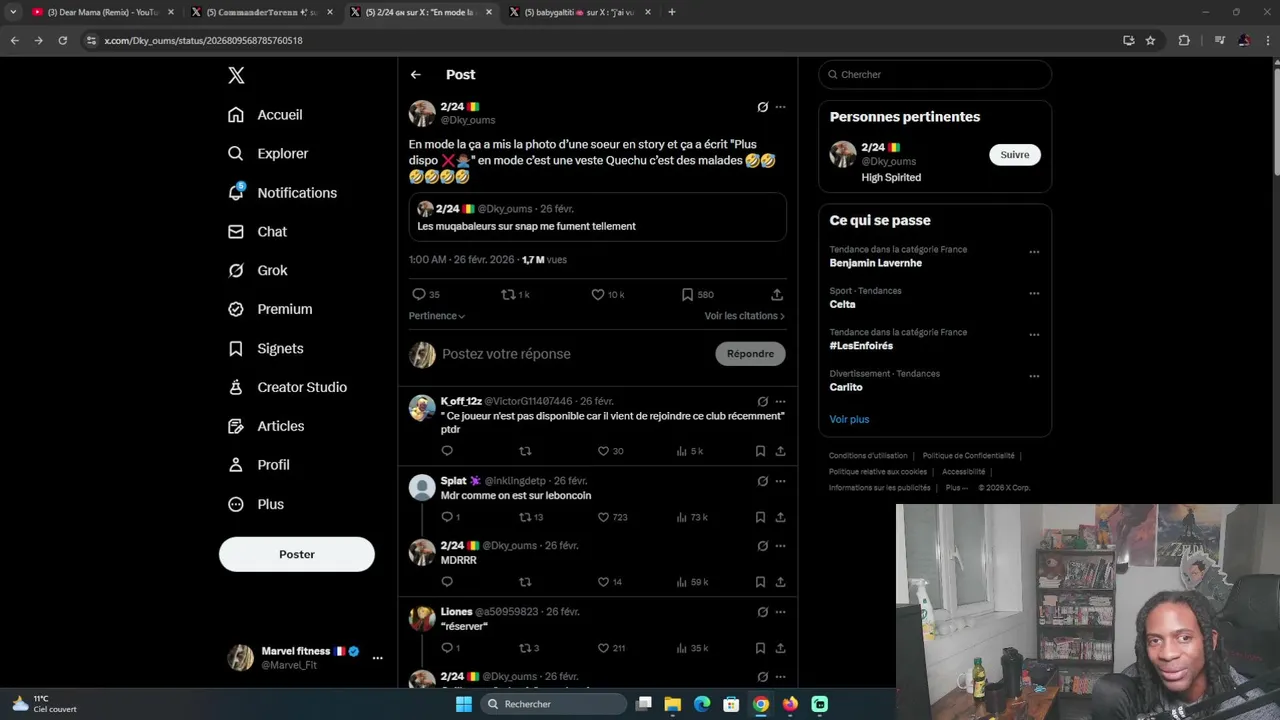Viewport: 1280px width, 720px height.
Task: Click the x.com address bar
Action: [600, 41]
